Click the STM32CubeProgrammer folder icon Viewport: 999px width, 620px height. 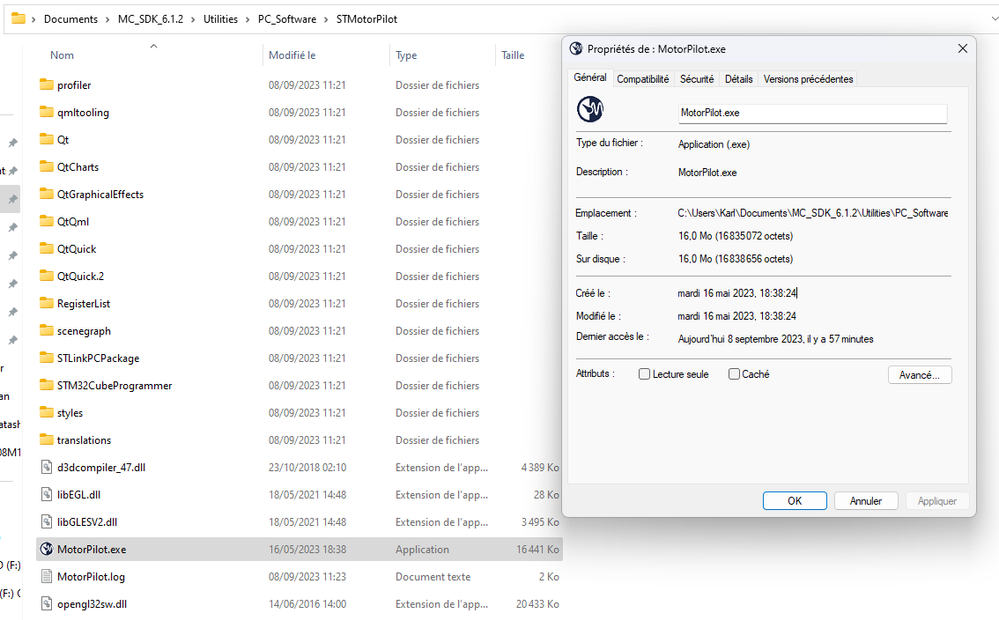coord(47,386)
